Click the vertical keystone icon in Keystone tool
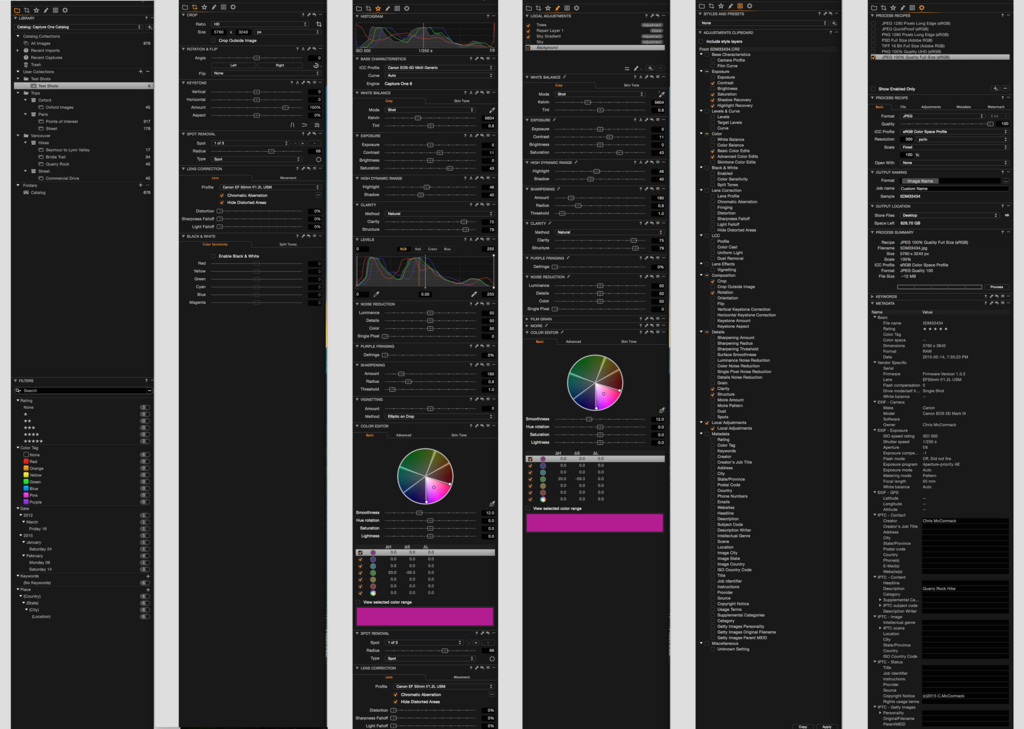Viewport: 1024px width, 729px height. (x=293, y=124)
